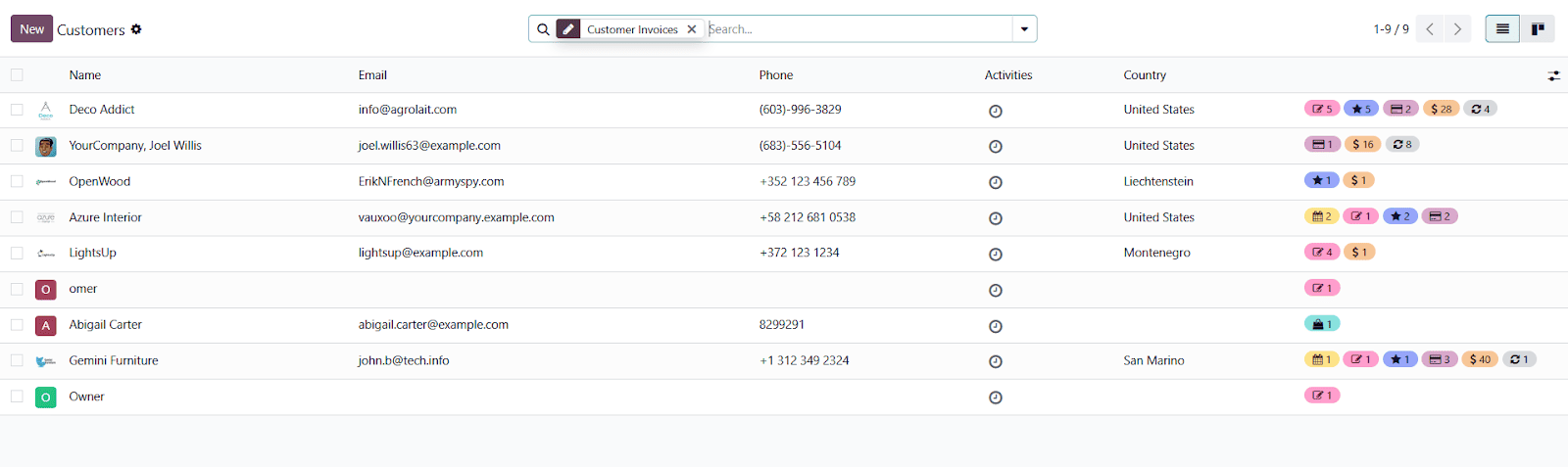Image resolution: width=1568 pixels, height=467 pixels.
Task: Go to previous page of customers
Action: coord(1430,29)
